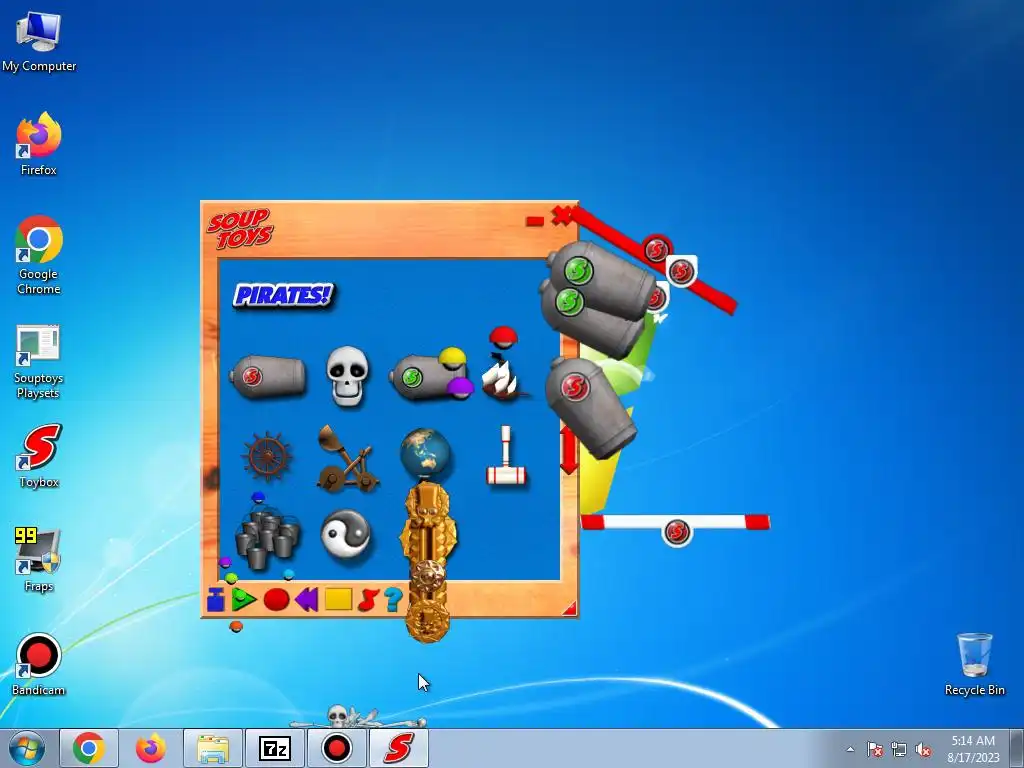Select Google Chrome desktop shortcut
Image resolution: width=1024 pixels, height=768 pixels.
(x=39, y=255)
